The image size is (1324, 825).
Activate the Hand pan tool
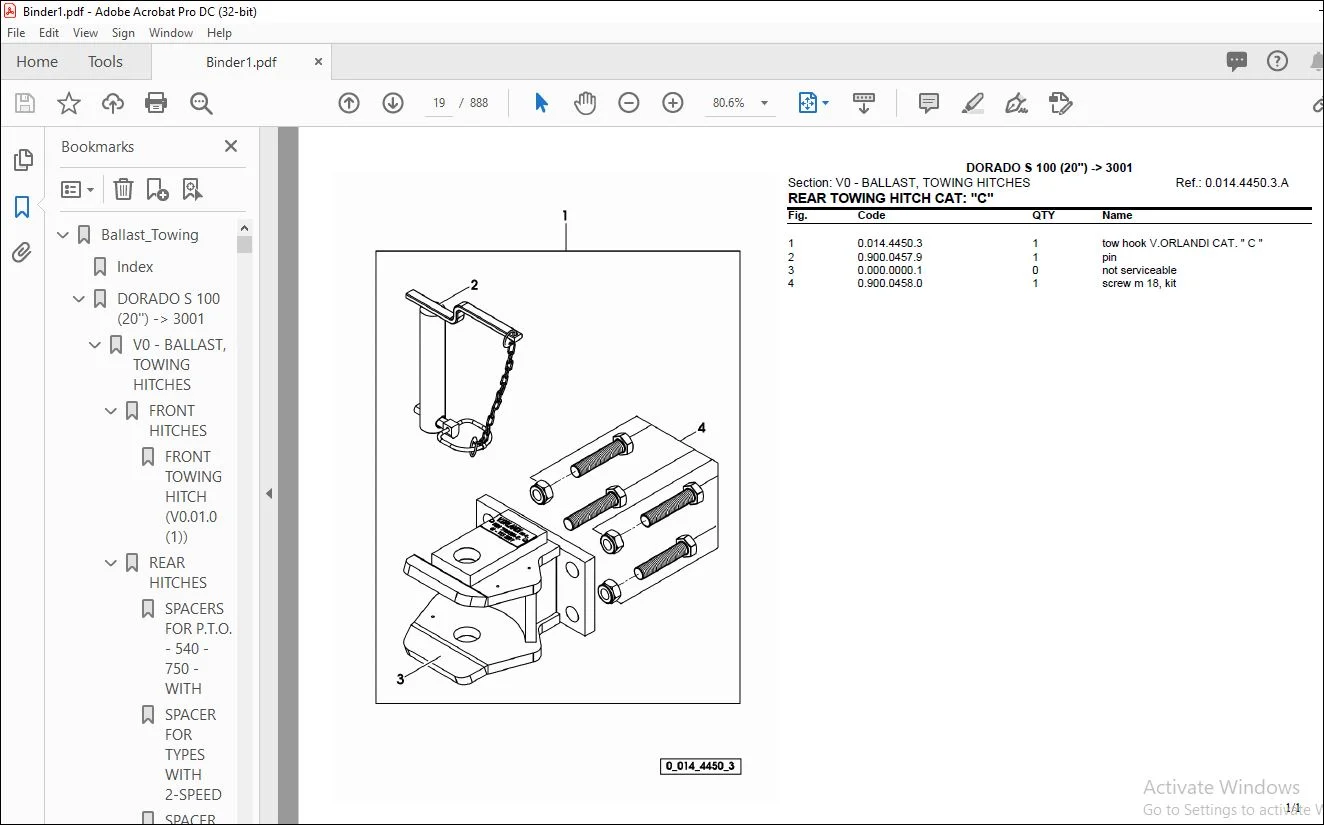click(x=585, y=103)
